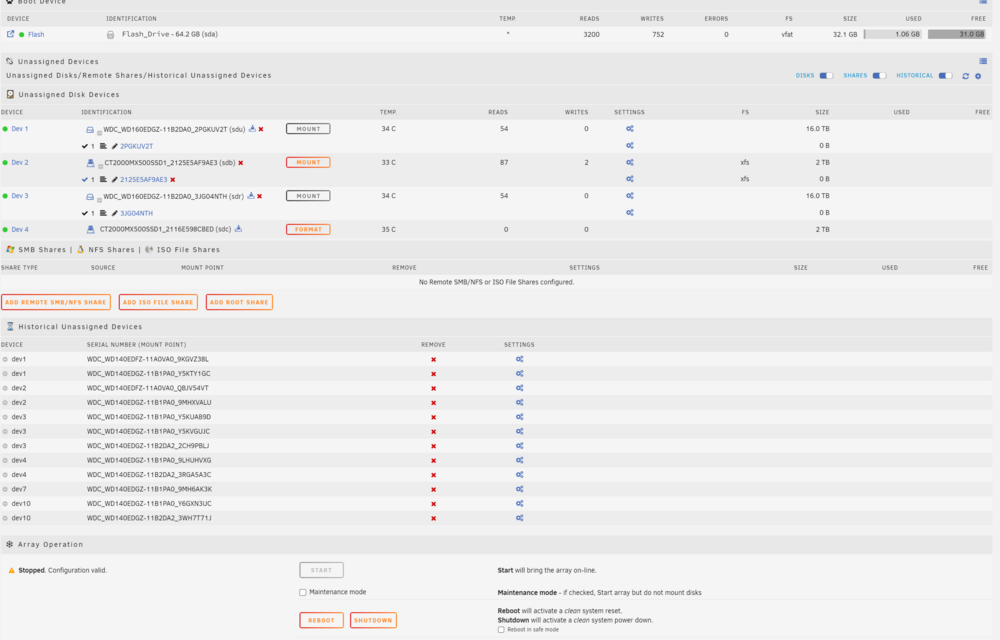Open settings gears for Dev 1 disk
Image resolution: width=1000 pixels, height=640 pixels.
629,129
